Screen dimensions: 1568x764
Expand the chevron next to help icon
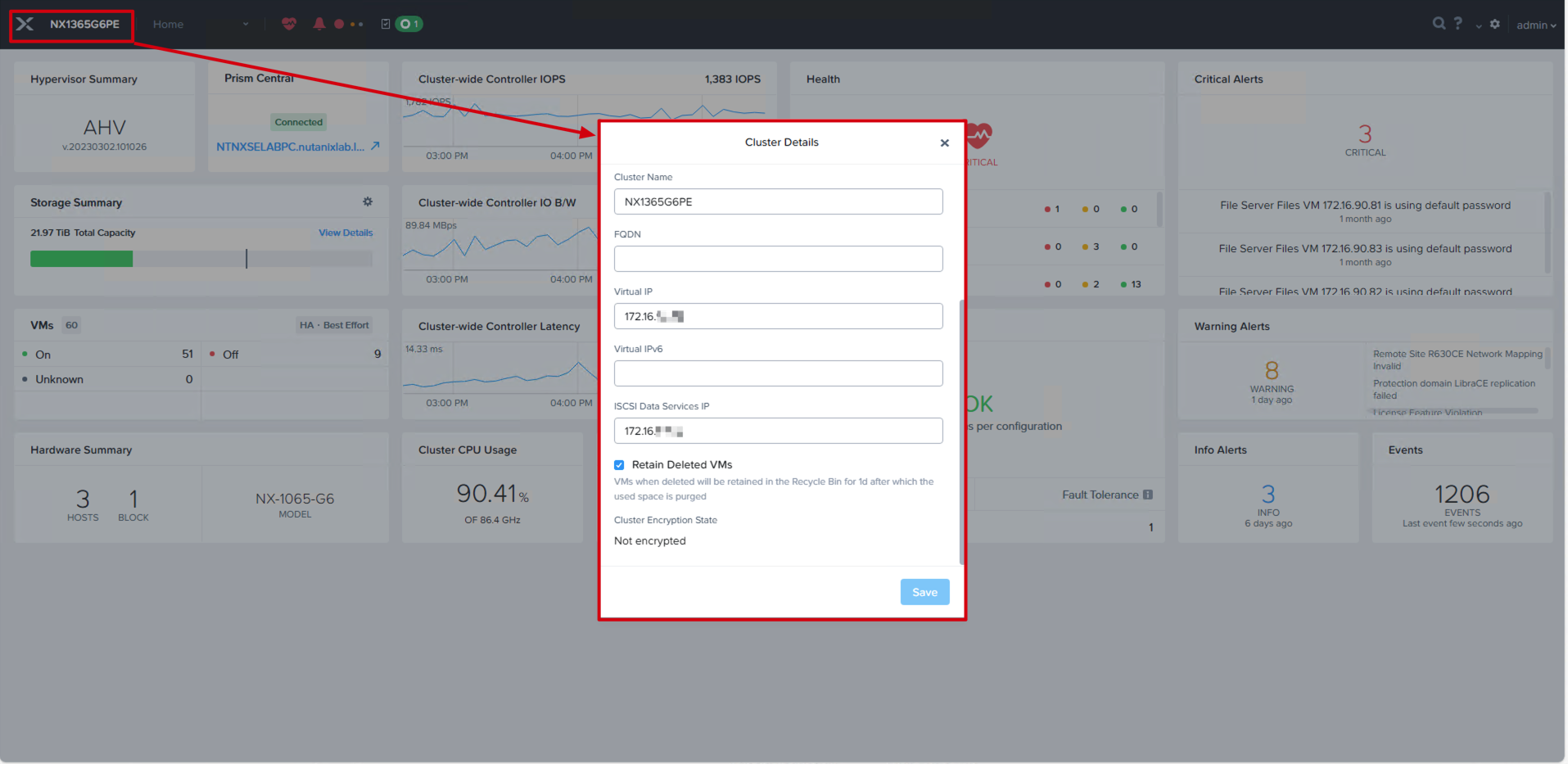point(1479,26)
